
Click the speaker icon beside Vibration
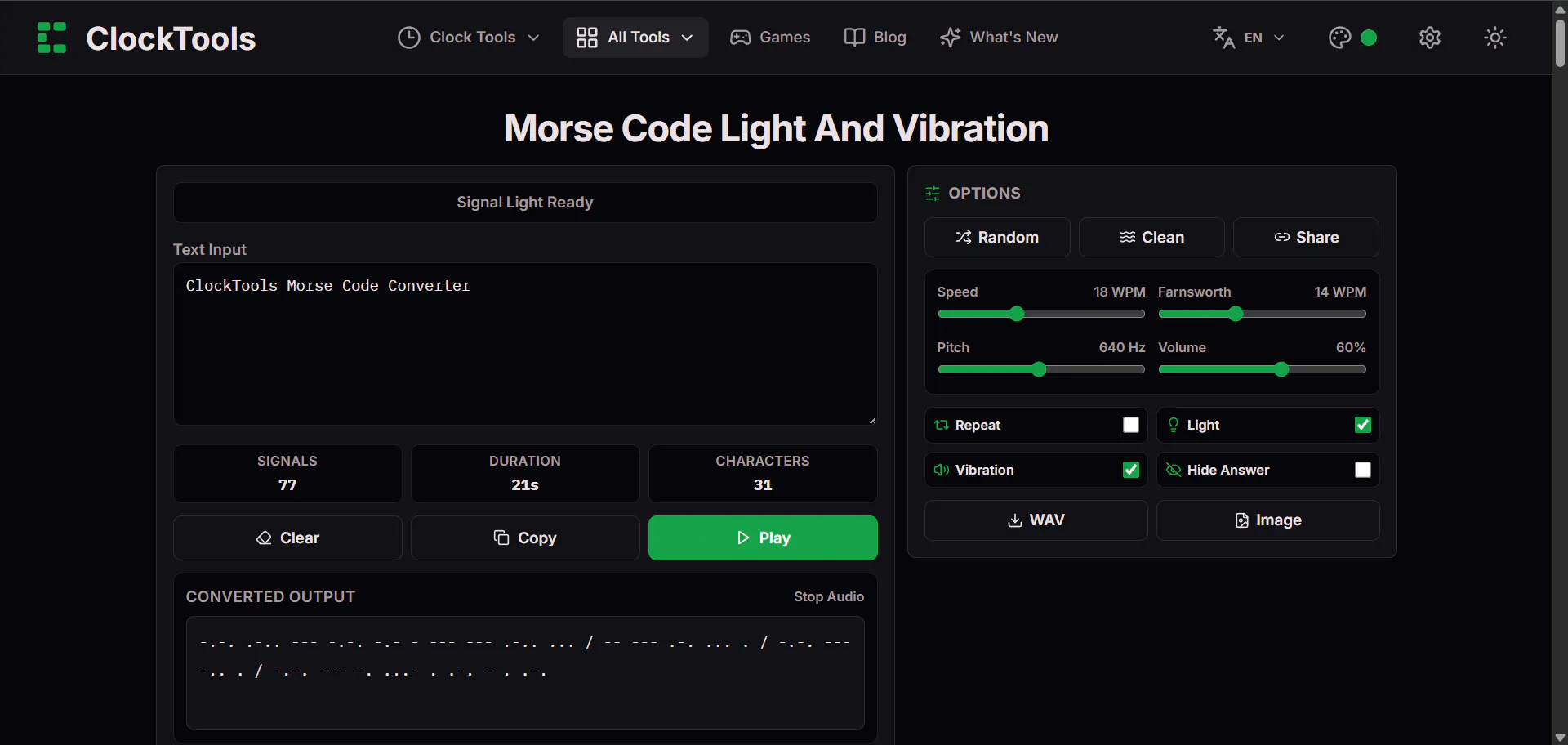point(942,470)
